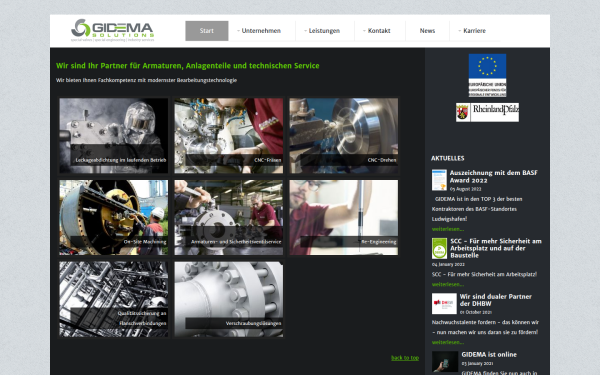Image resolution: width=600 pixels, height=375 pixels.
Task: Open the Re-Engineering image tile
Action: 344,217
